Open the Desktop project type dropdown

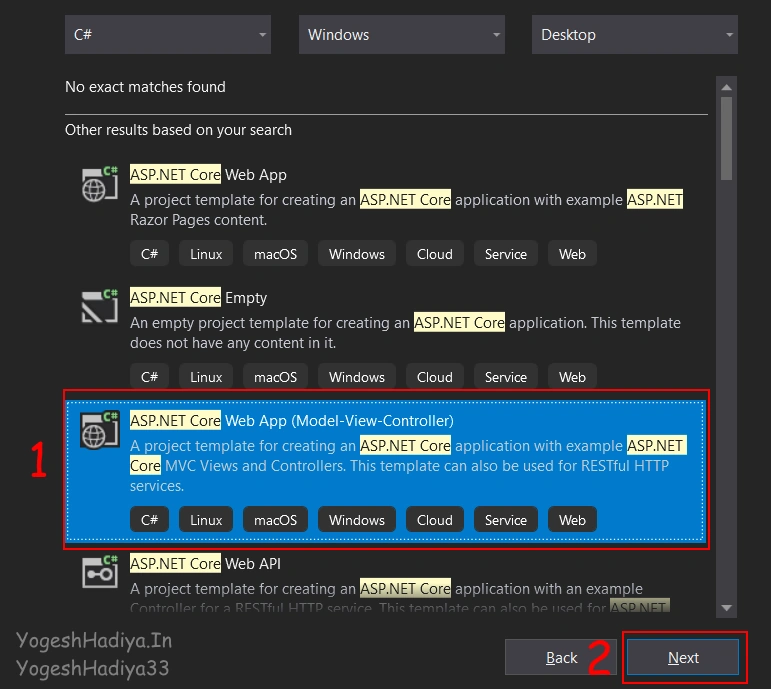coord(635,34)
